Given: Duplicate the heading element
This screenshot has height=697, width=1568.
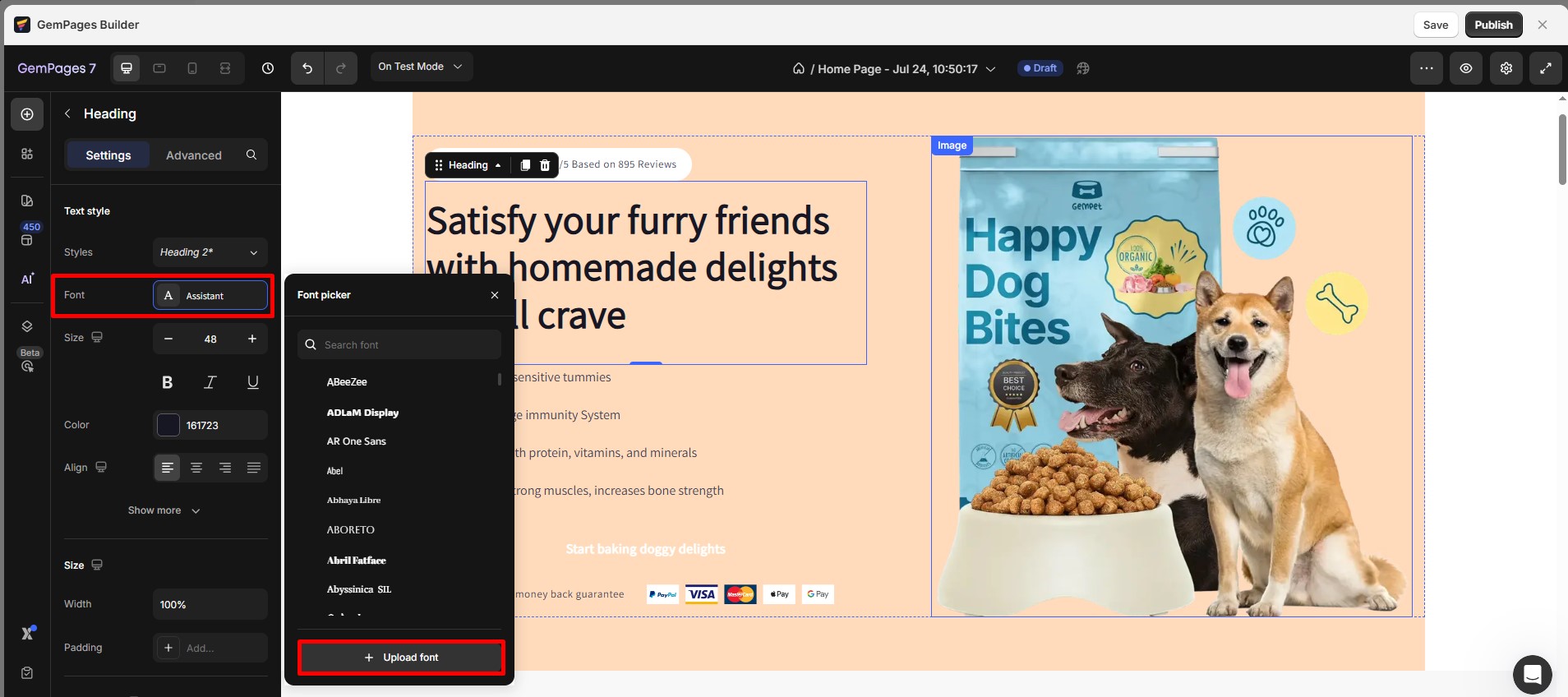Looking at the screenshot, I should click(x=525, y=165).
